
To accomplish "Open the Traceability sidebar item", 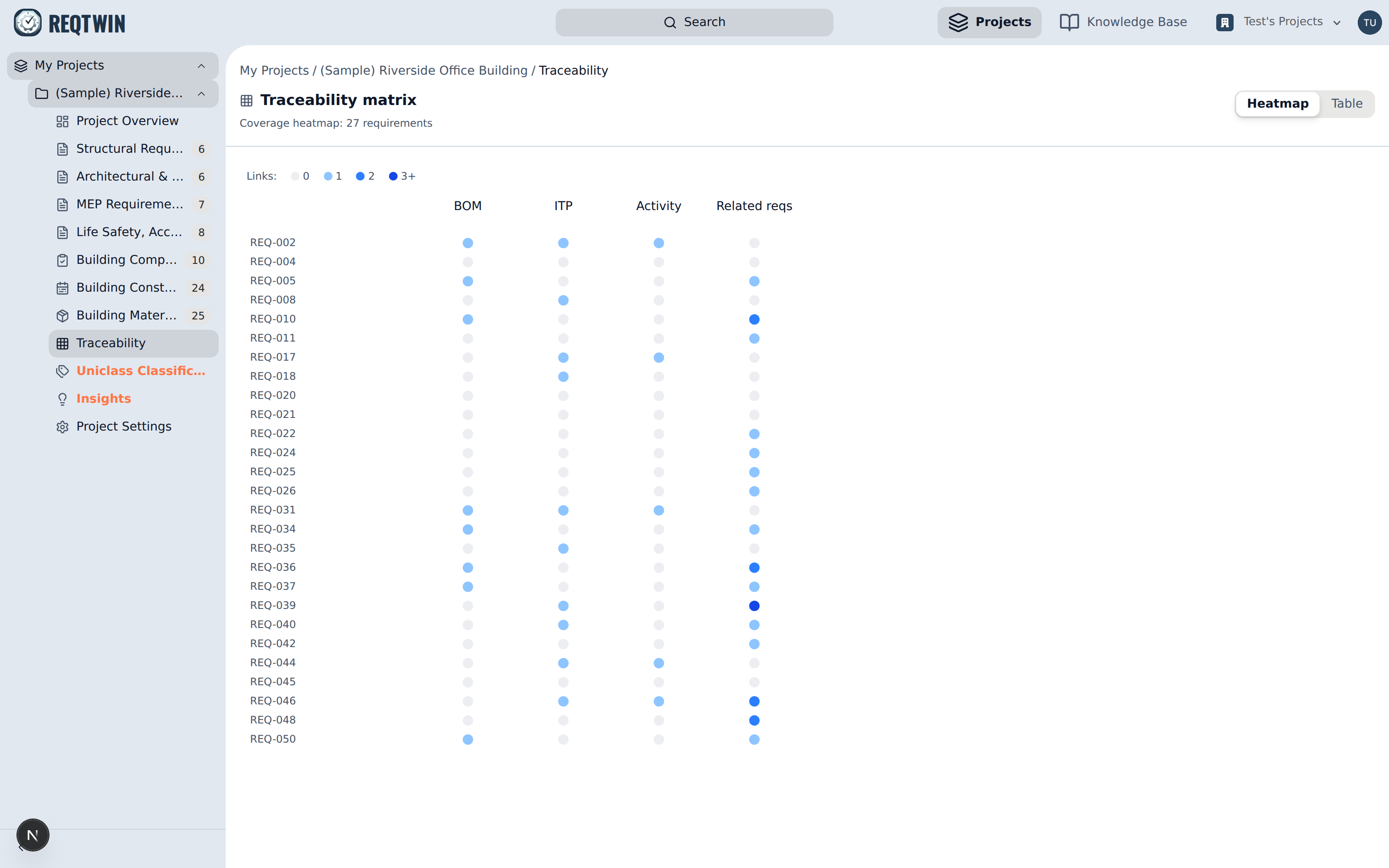I will pyautogui.click(x=133, y=343).
